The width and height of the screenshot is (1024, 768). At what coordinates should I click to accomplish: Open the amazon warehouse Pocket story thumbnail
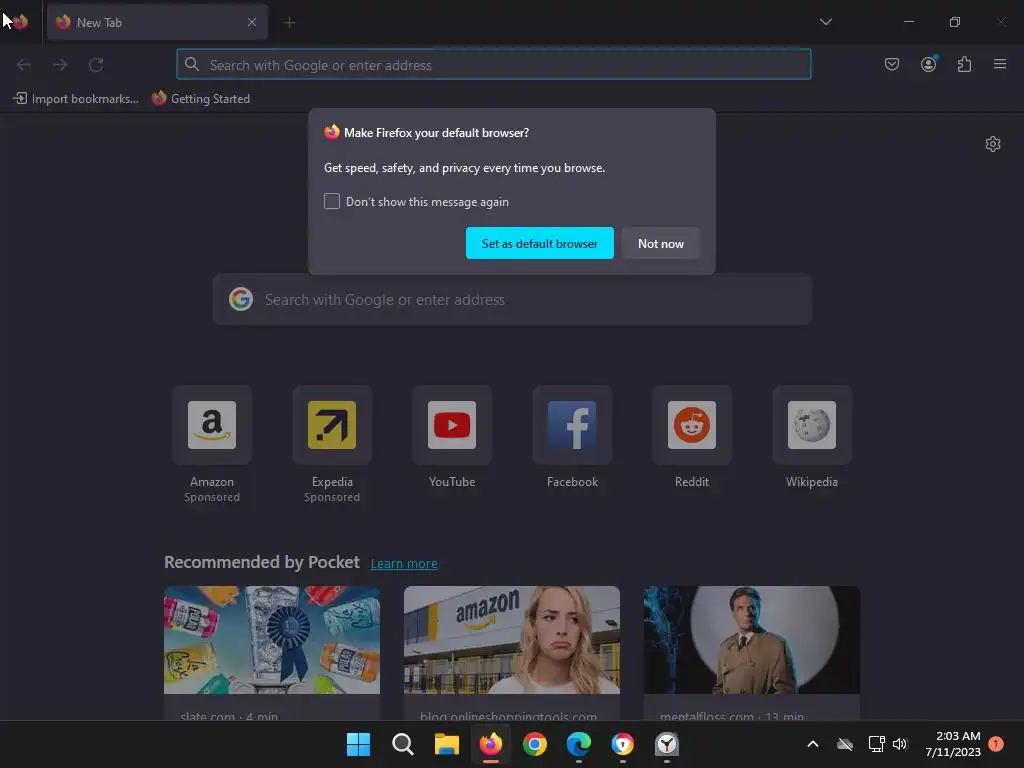pyautogui.click(x=511, y=640)
